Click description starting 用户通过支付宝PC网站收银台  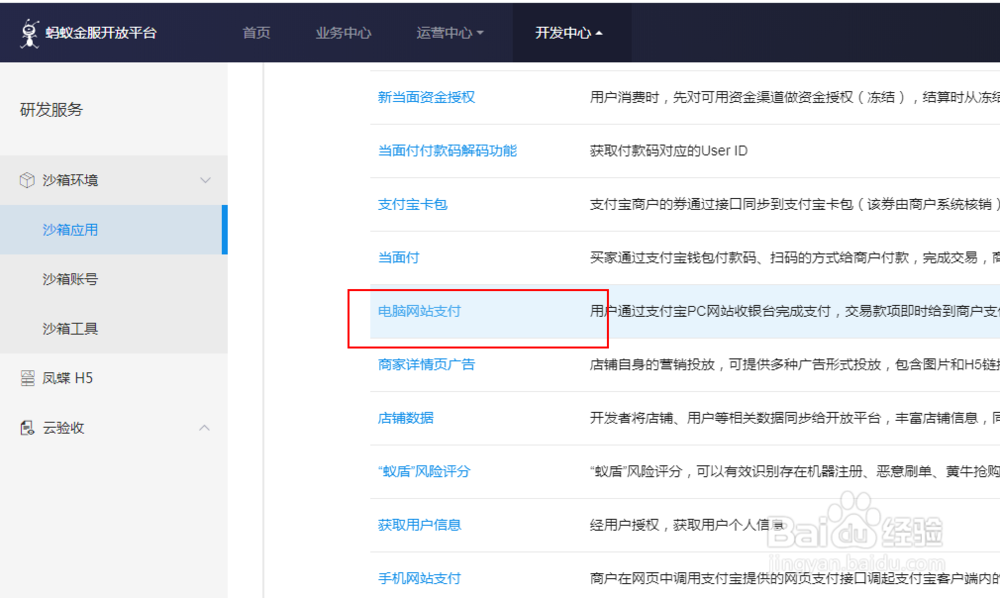point(795,311)
